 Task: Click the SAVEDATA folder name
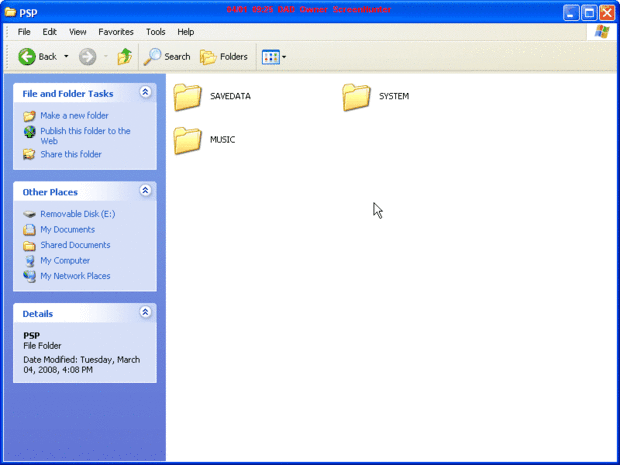(x=230, y=96)
